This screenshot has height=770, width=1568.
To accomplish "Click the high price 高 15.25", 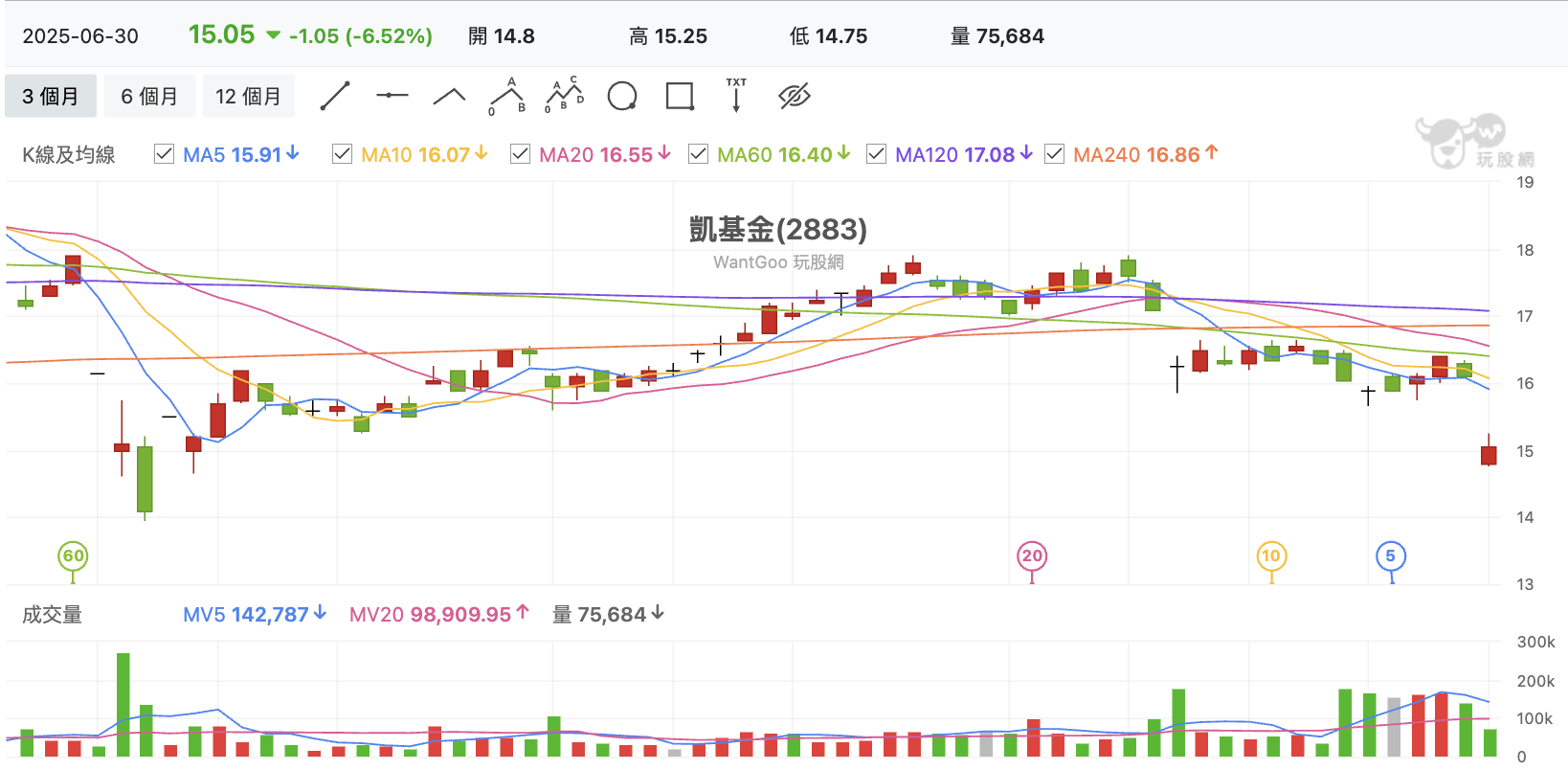I will 668,36.
